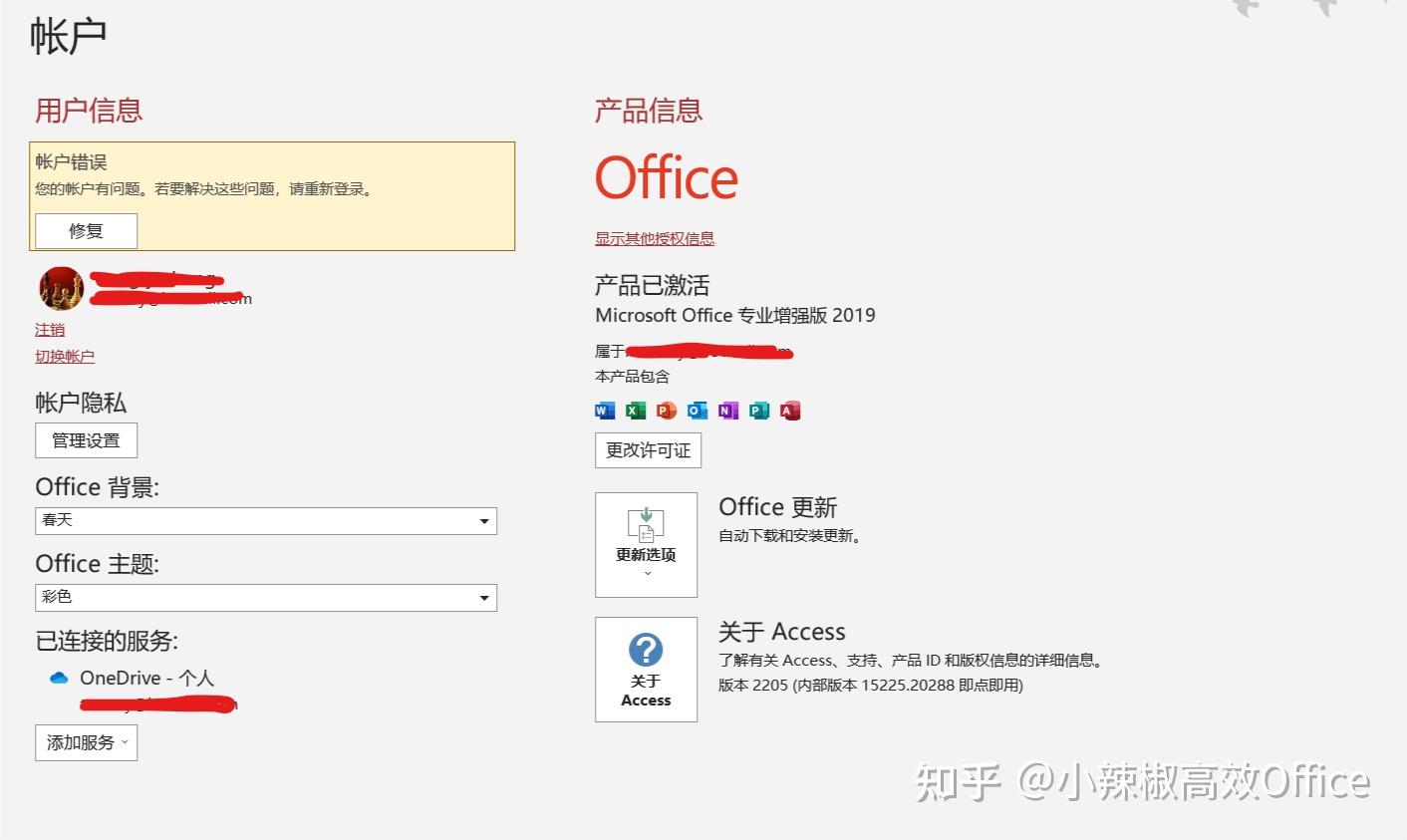Click the Access product icon
Screen dimensions: 1407x840
coord(790,410)
